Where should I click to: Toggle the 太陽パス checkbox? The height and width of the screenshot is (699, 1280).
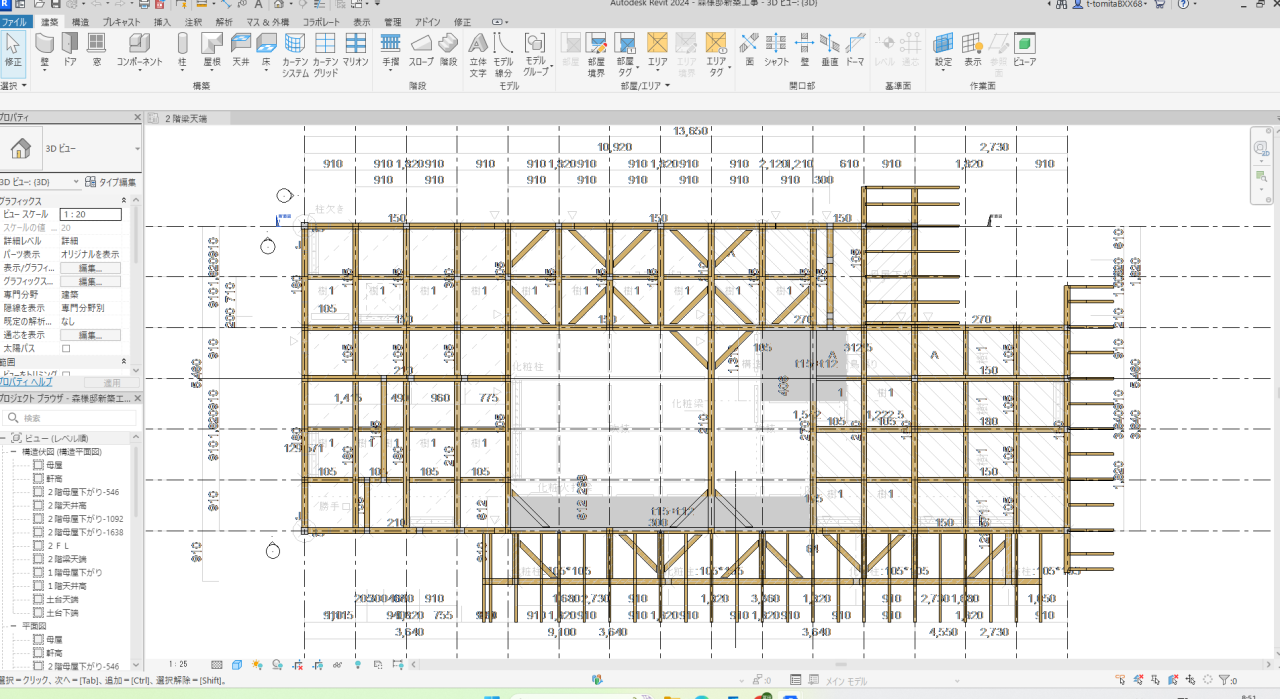(x=67, y=349)
